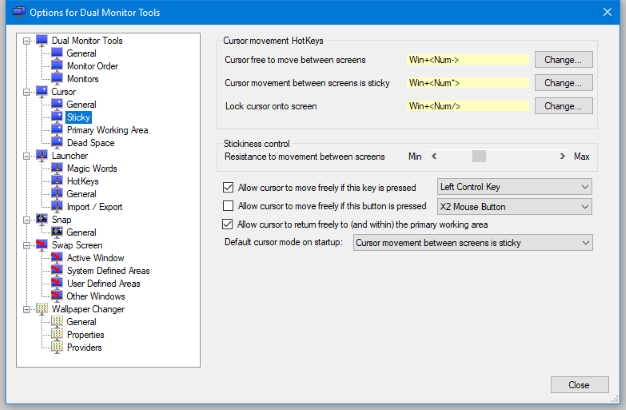Click the icon beside Magic Words
626x410 pixels.
[x=57, y=168]
